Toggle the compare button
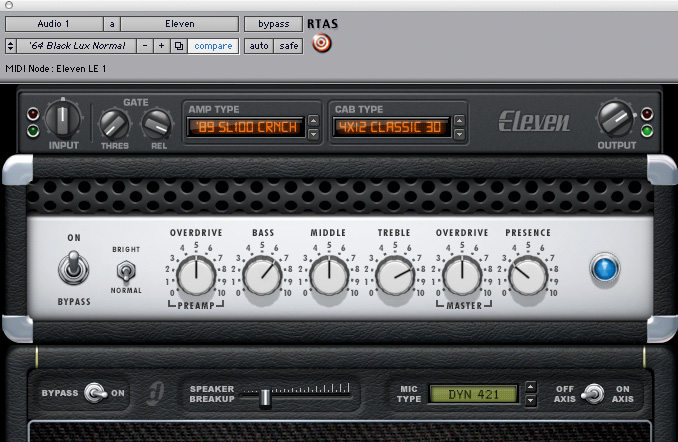This screenshot has height=442, width=678. pyautogui.click(x=213, y=46)
